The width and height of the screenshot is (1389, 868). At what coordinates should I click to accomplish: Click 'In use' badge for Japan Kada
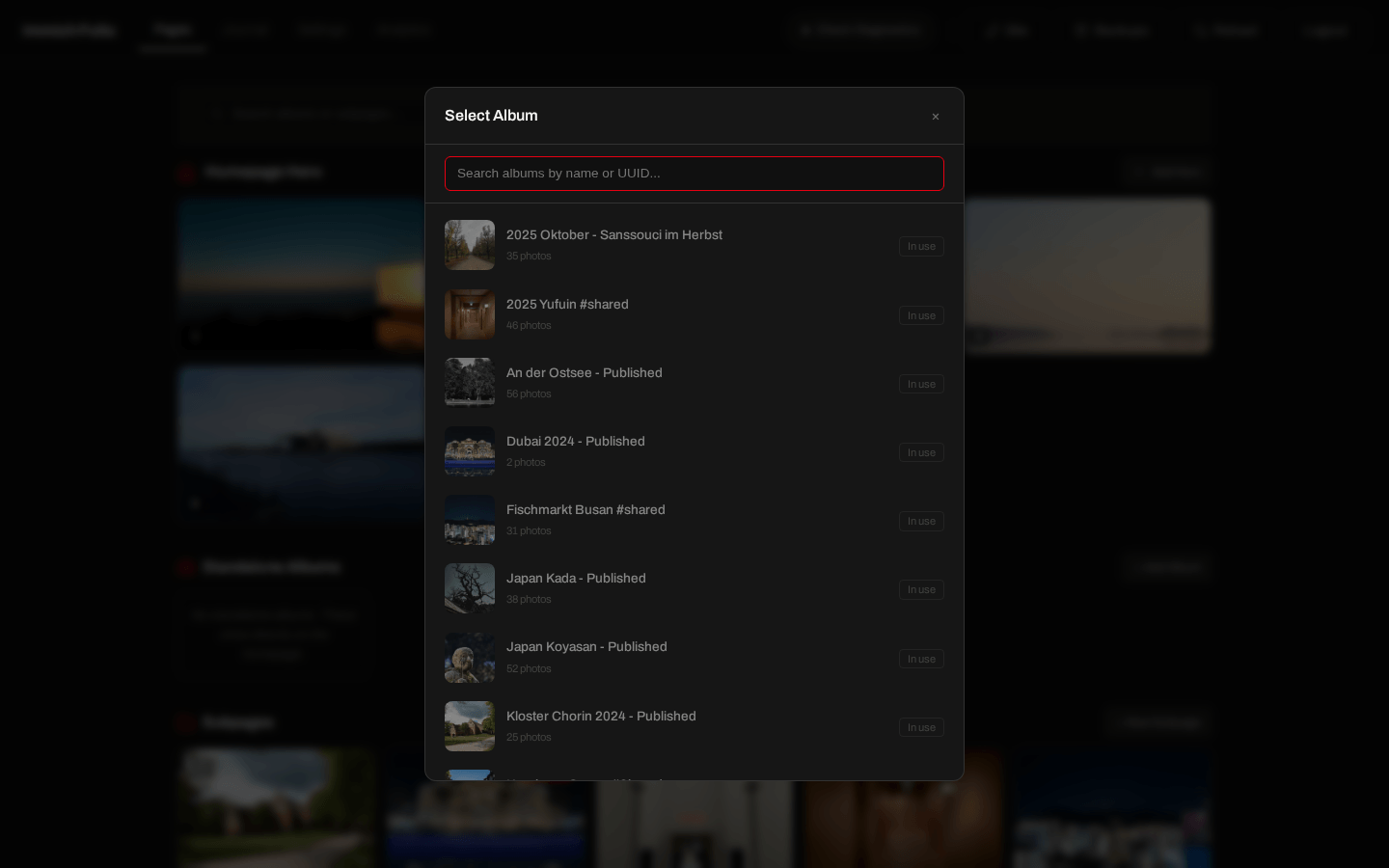921,590
